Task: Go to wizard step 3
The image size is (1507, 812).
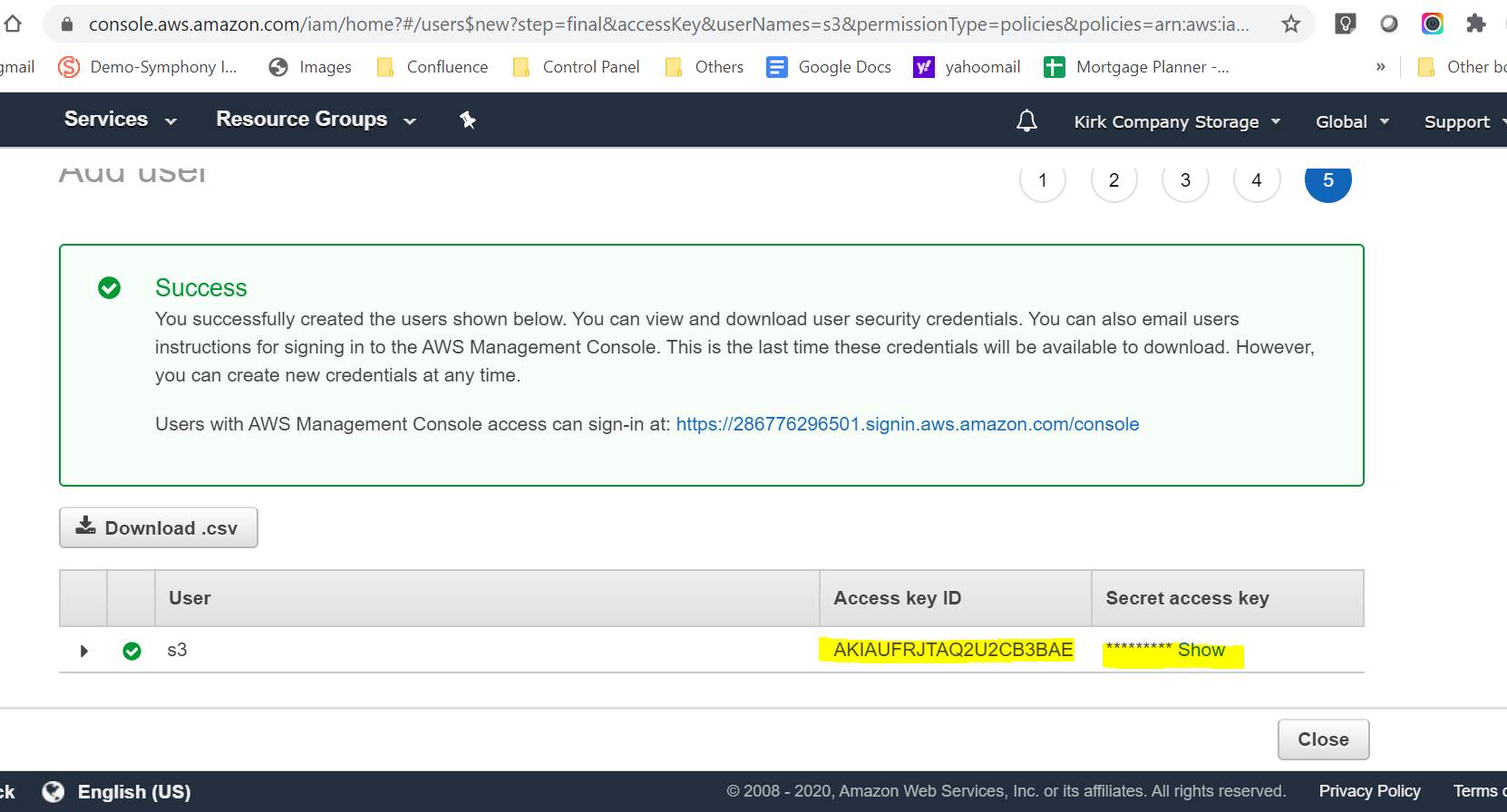Action: 1185,180
